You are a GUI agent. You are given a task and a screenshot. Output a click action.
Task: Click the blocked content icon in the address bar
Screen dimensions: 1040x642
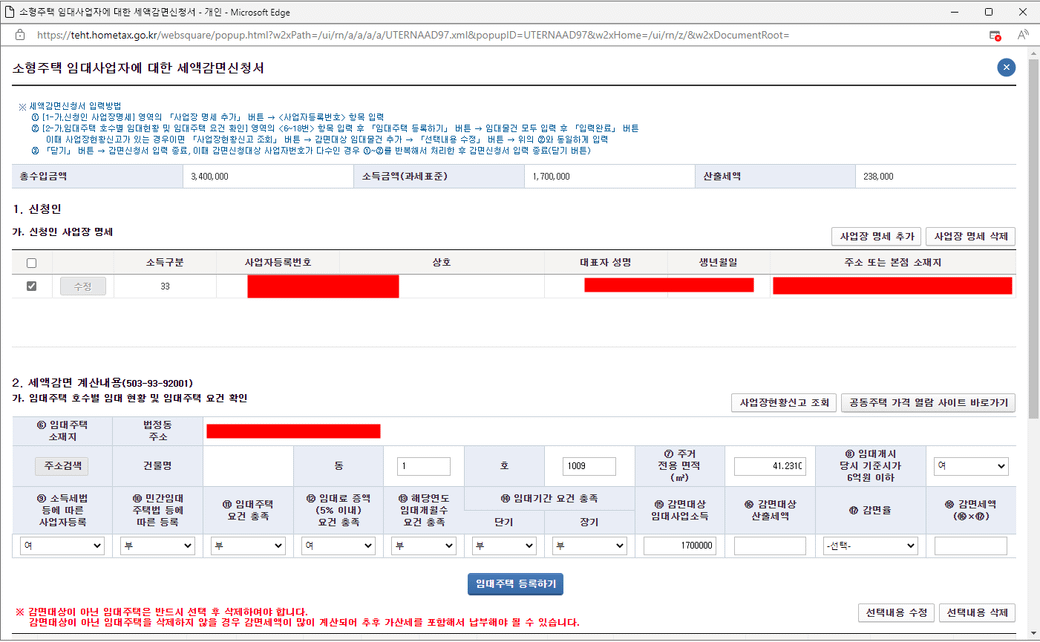pyautogui.click(x=995, y=34)
